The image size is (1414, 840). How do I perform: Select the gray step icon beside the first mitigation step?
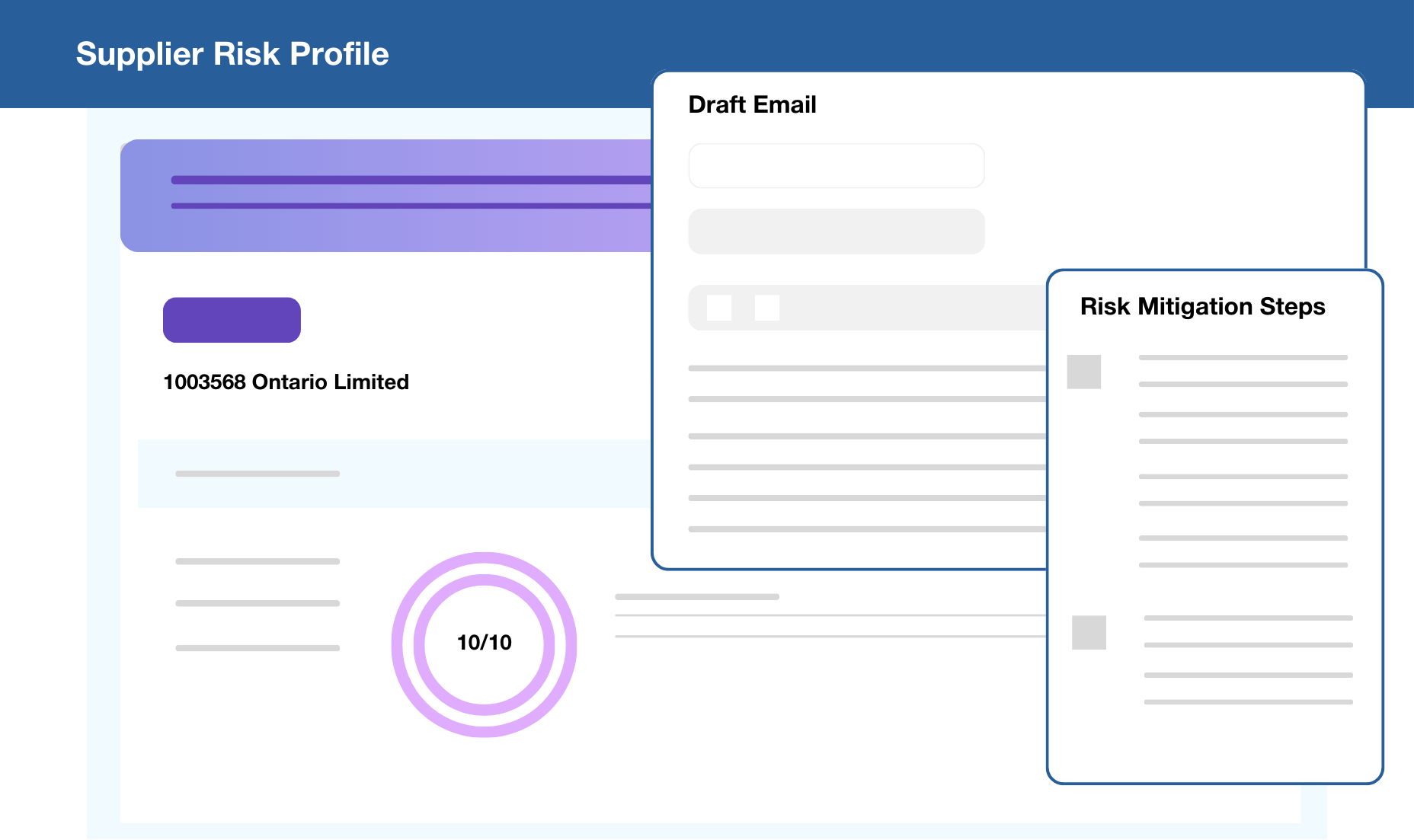[x=1085, y=372]
